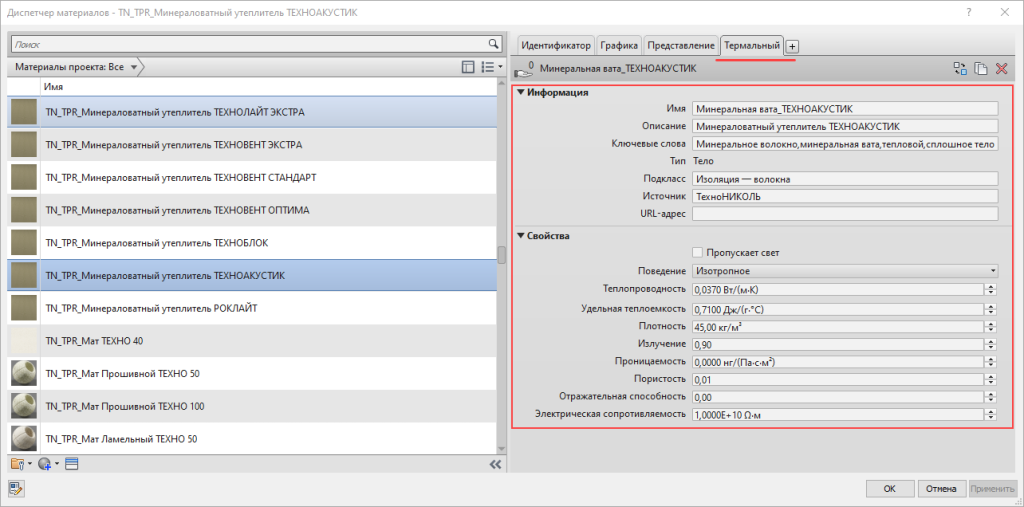Viewport: 1024px width, 507px height.
Task: Click the Отражательная способность value 0,00
Action: (x=839, y=397)
